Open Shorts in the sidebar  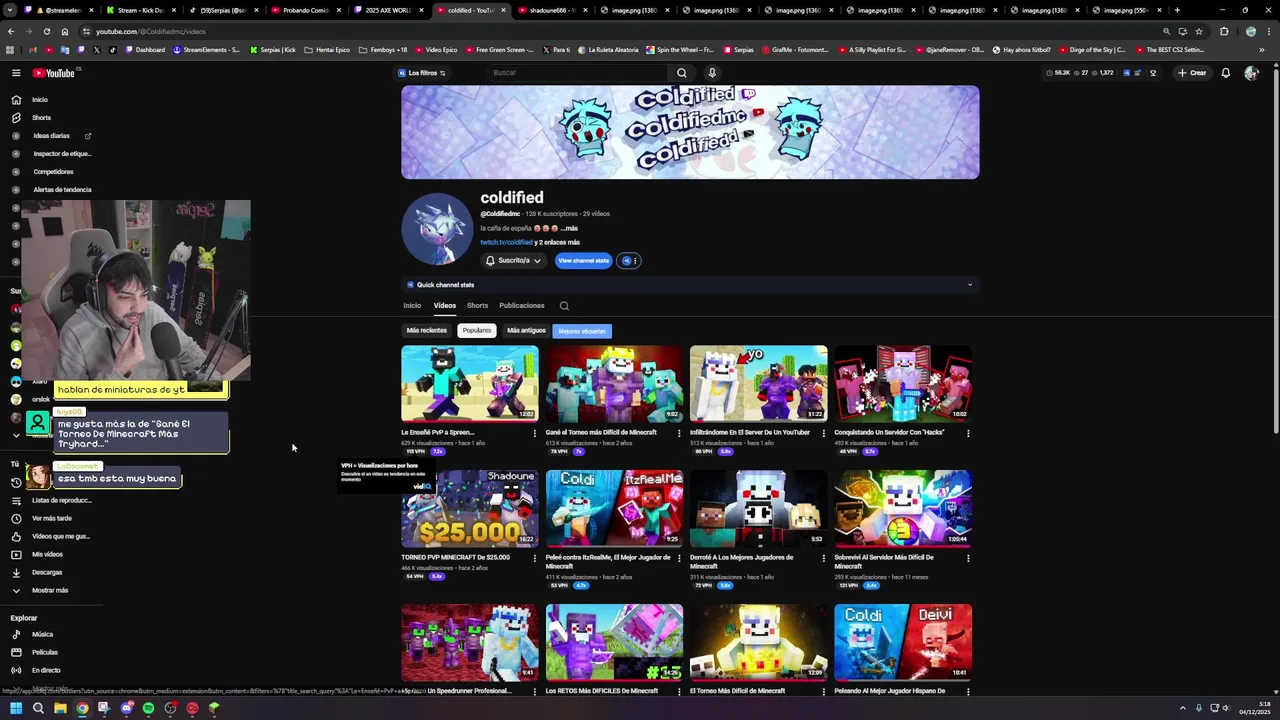click(x=41, y=118)
